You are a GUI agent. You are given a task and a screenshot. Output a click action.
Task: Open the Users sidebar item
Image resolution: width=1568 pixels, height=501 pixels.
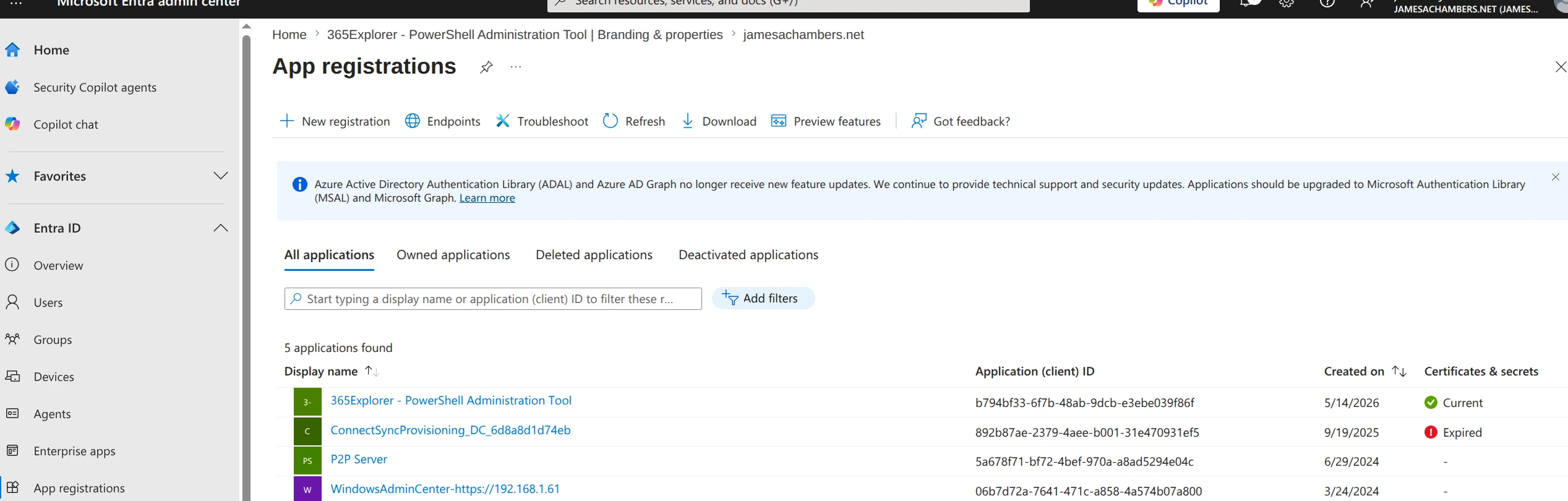[x=48, y=302]
